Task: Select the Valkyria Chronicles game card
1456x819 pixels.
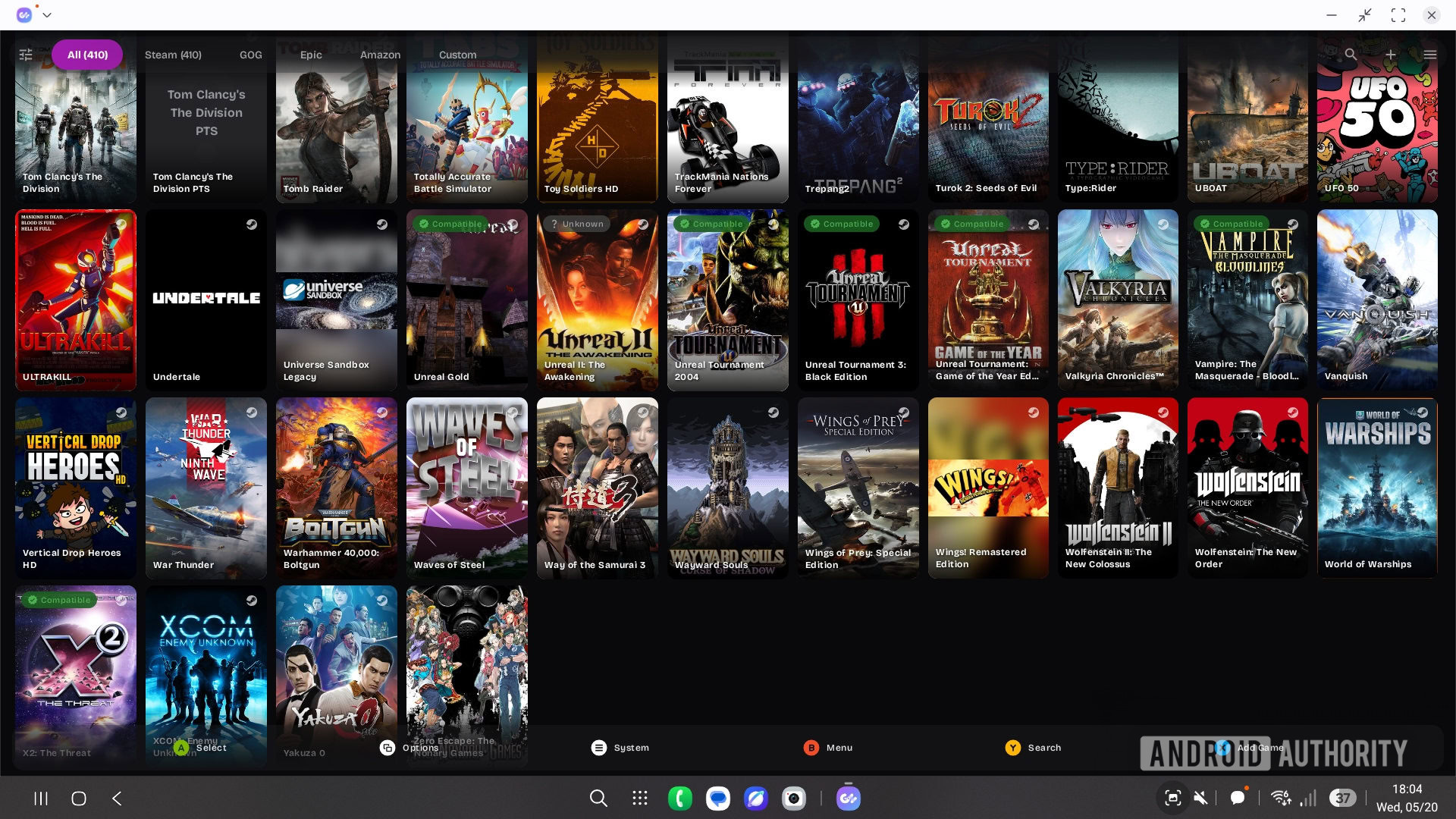Action: [1118, 300]
